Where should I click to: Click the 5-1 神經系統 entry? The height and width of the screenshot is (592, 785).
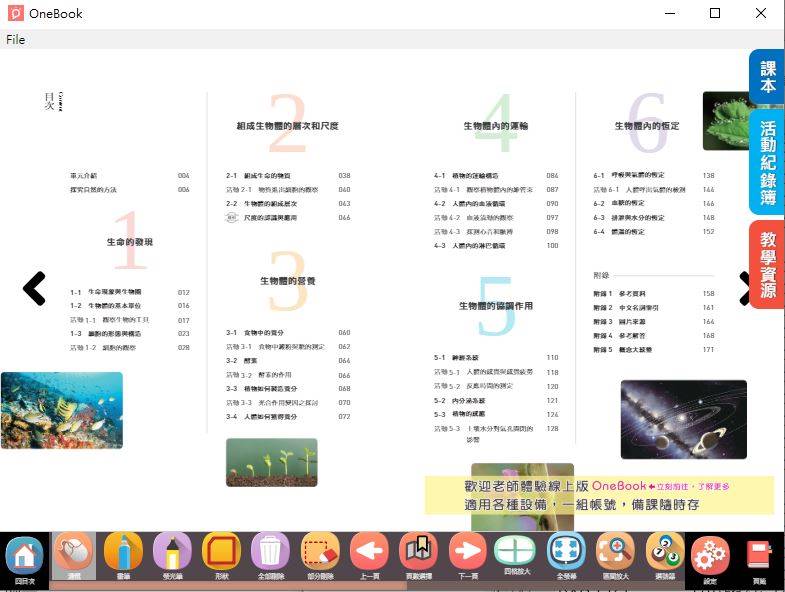click(496, 358)
